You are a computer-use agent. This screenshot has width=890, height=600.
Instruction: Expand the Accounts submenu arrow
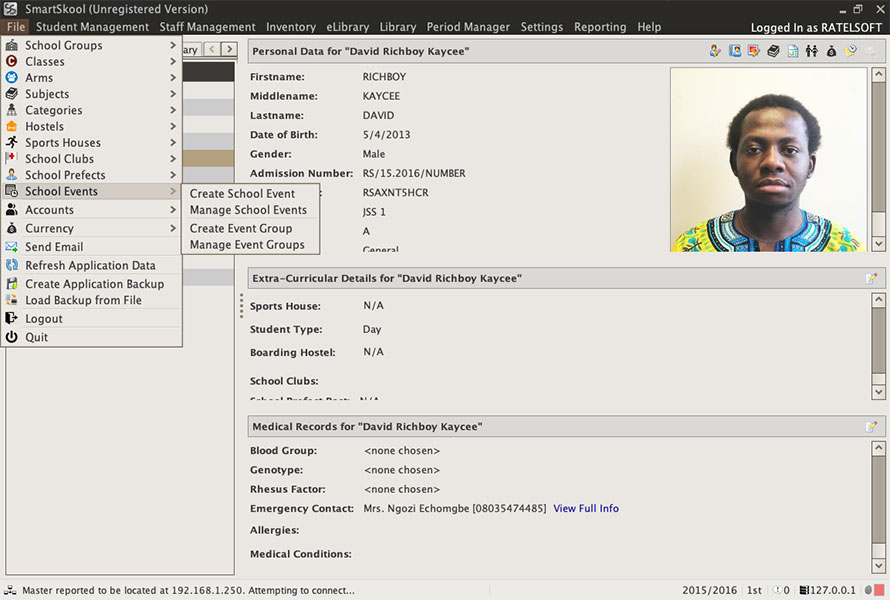click(173, 209)
